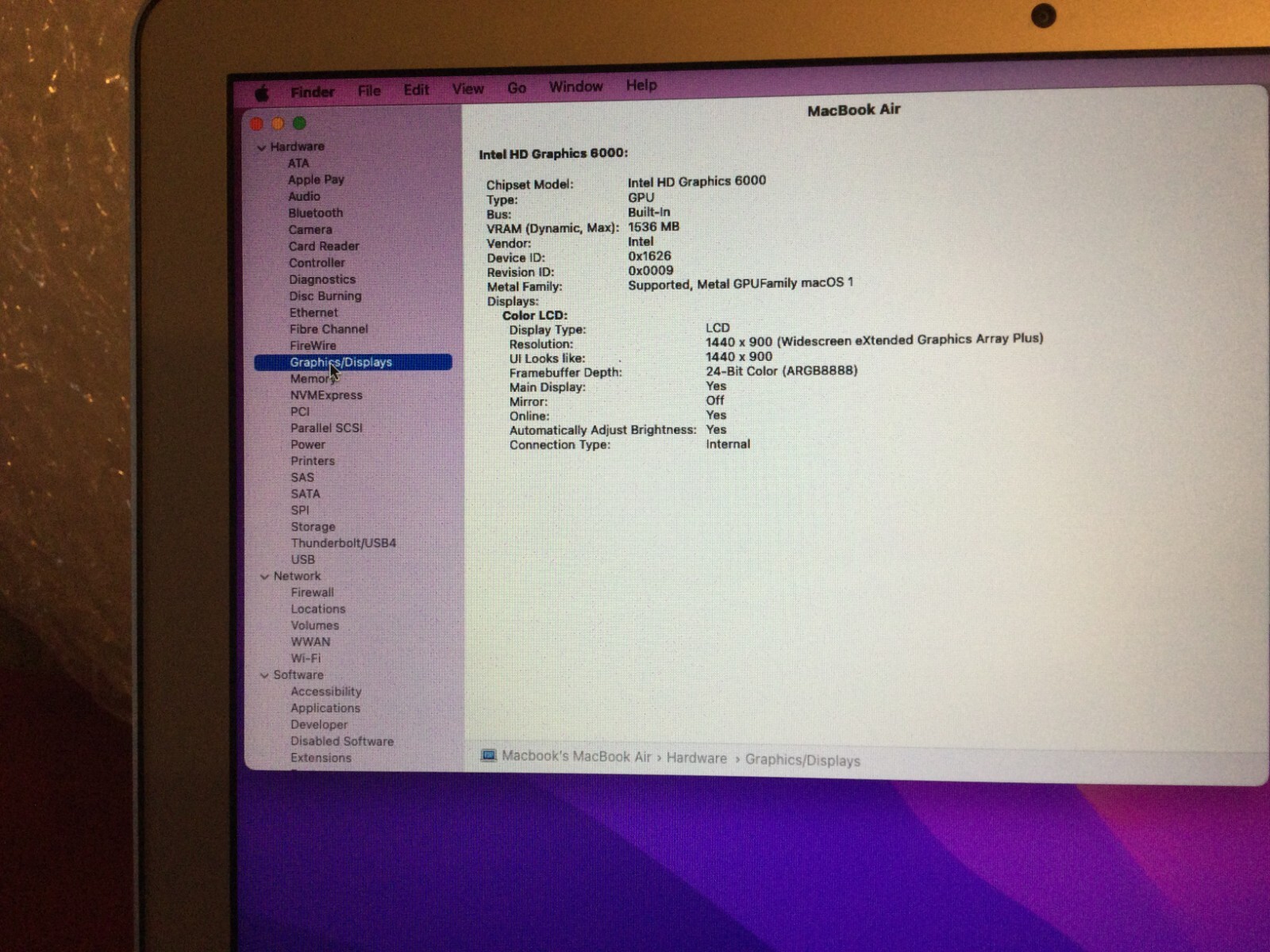
Task: Click Macbook's MacBook Air in path bar
Action: [576, 757]
